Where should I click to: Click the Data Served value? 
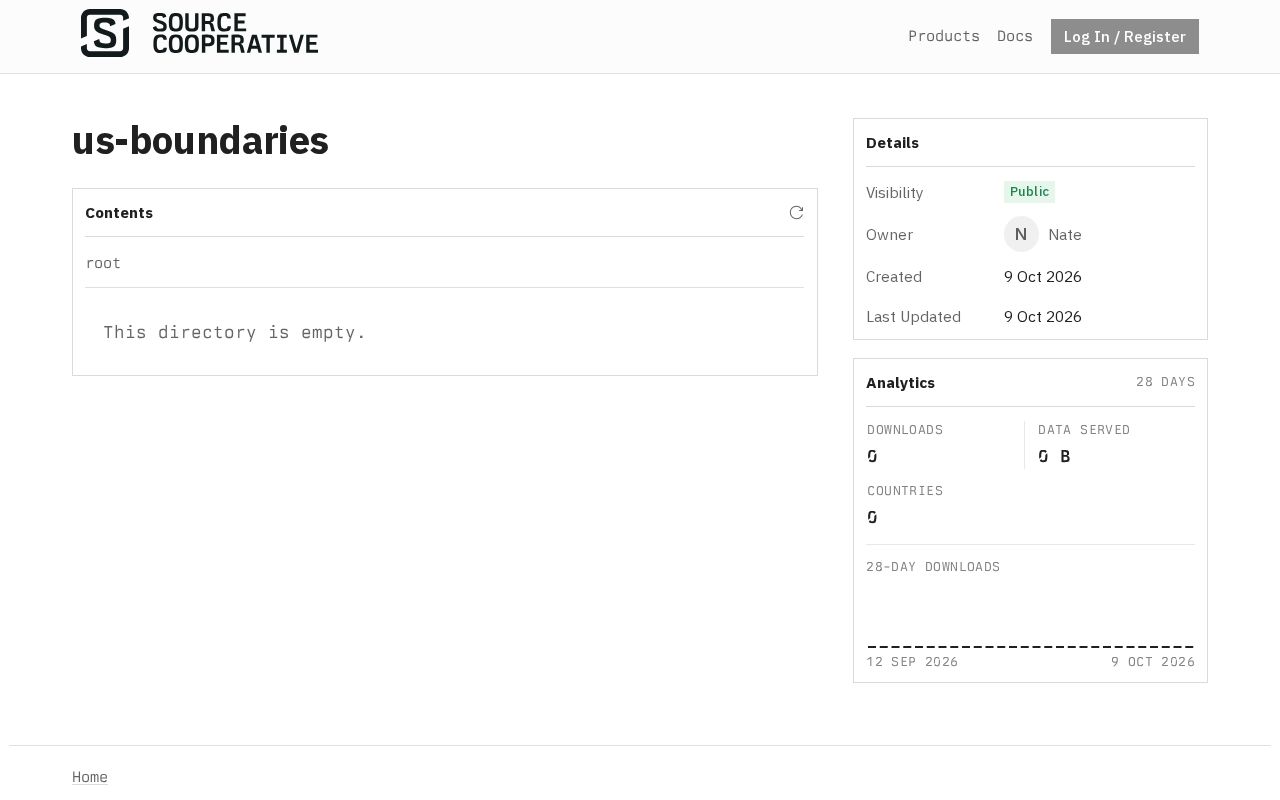coord(1054,456)
